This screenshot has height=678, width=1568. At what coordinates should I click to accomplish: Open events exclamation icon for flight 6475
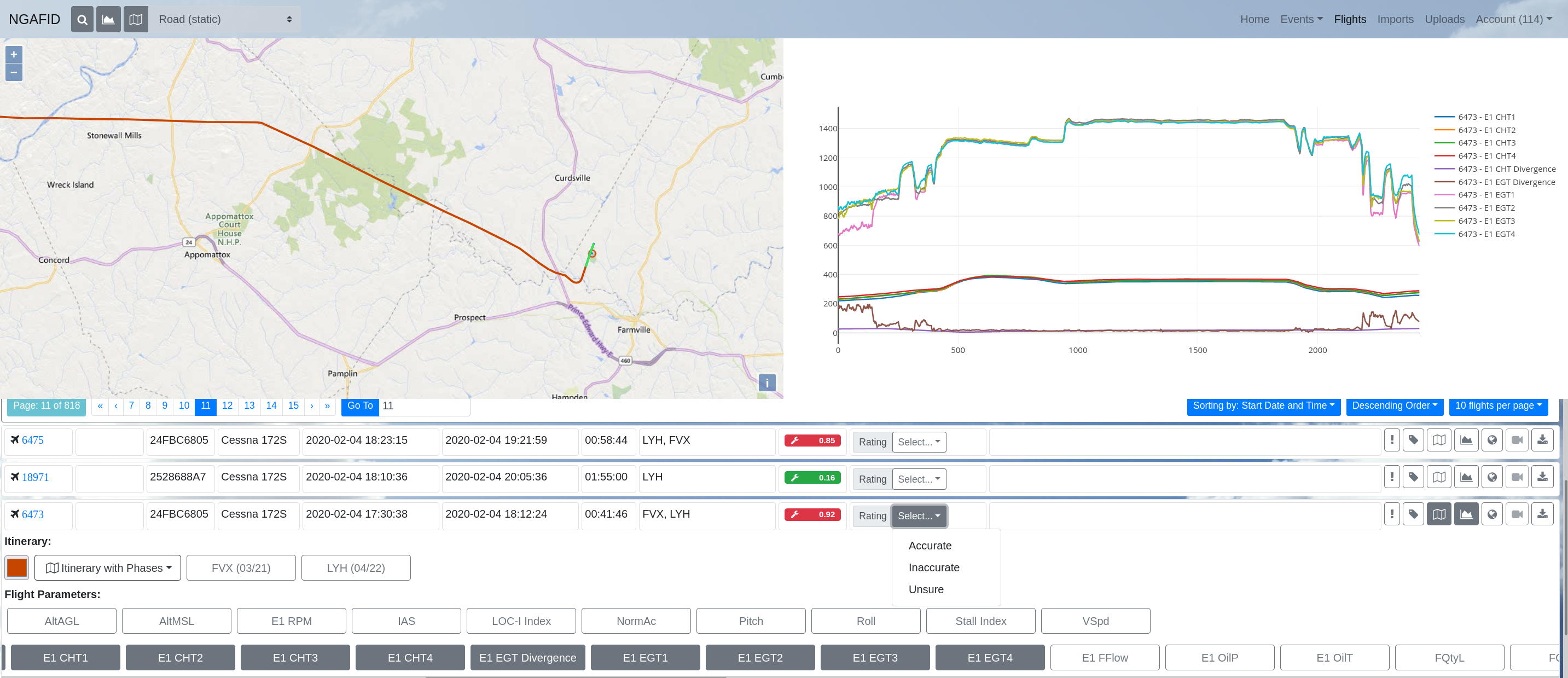click(1391, 440)
